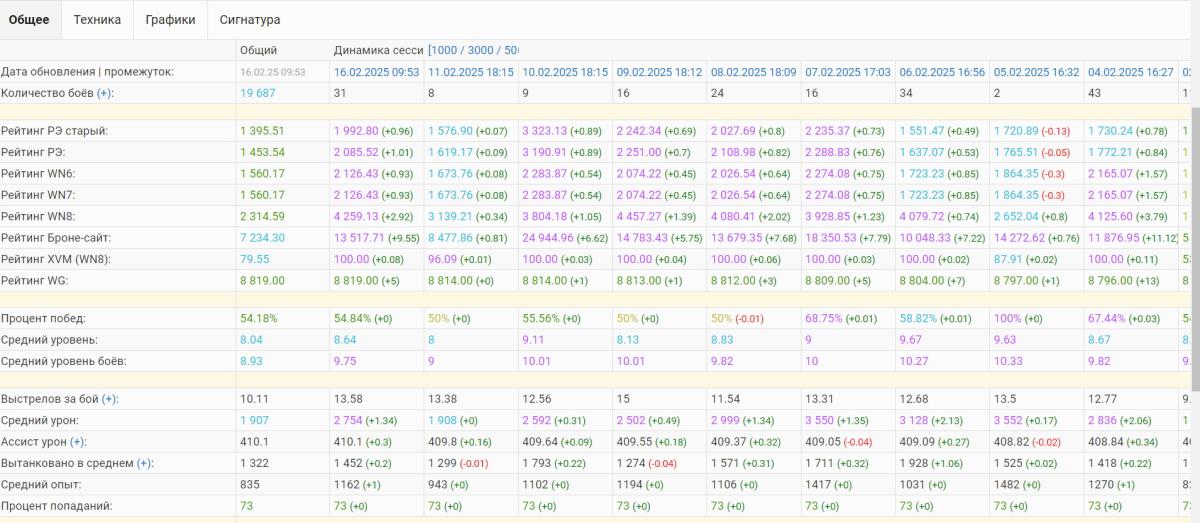Screen dimensions: 1200x523
Task: Open the session dated 10.02.2025 18:15
Action: click(565, 72)
